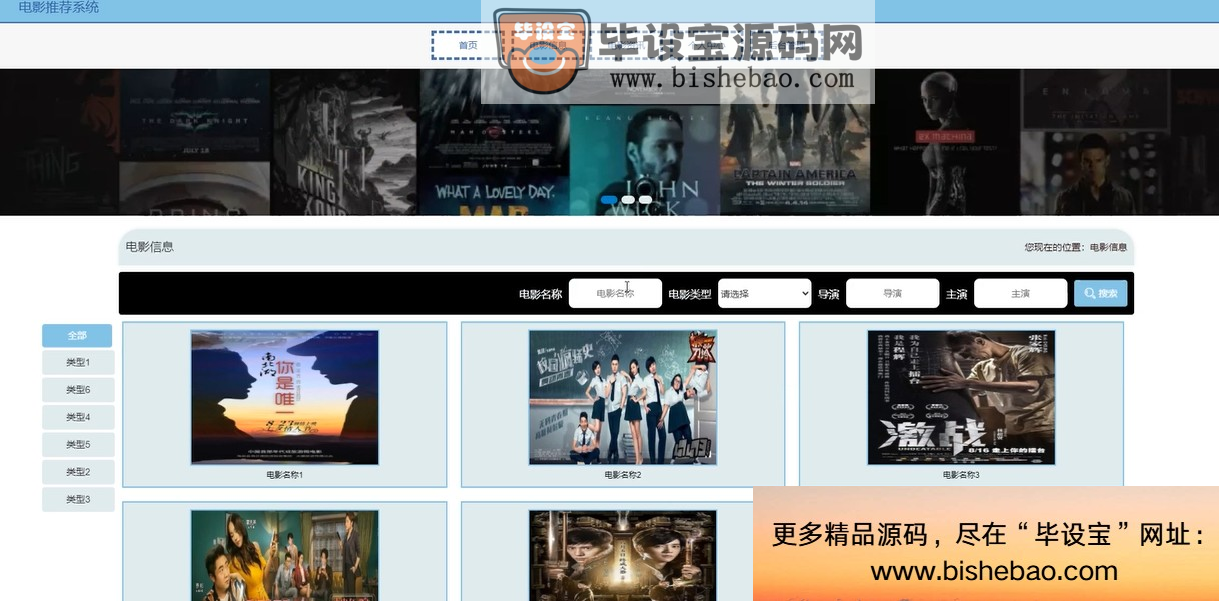
Task: Select the first blue carousel indicator dot
Action: tap(609, 200)
